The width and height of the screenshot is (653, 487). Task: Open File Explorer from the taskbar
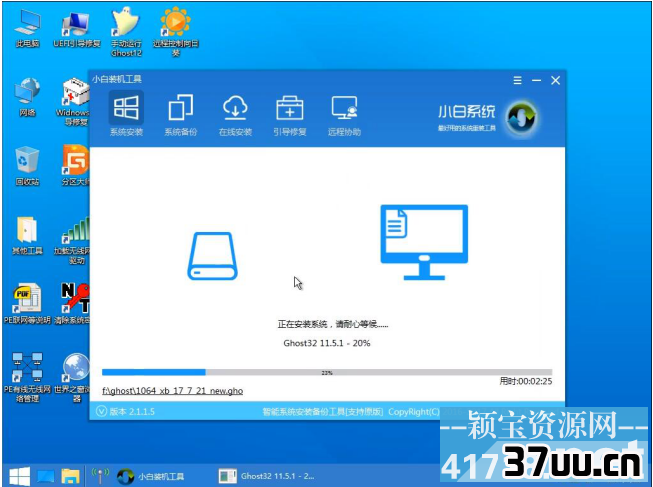(x=70, y=477)
